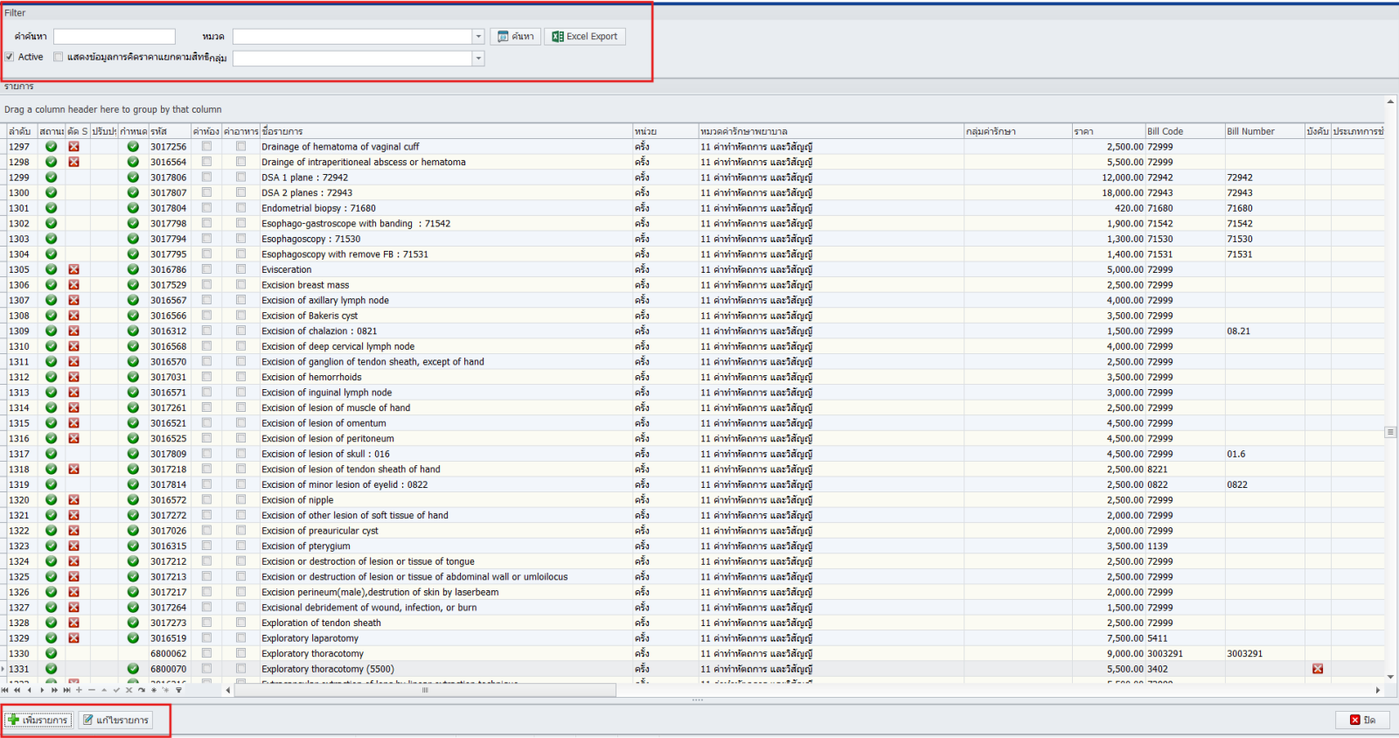This screenshot has width=1399, height=738.
Task: Go to the previous page in navigator
Action: click(17, 690)
